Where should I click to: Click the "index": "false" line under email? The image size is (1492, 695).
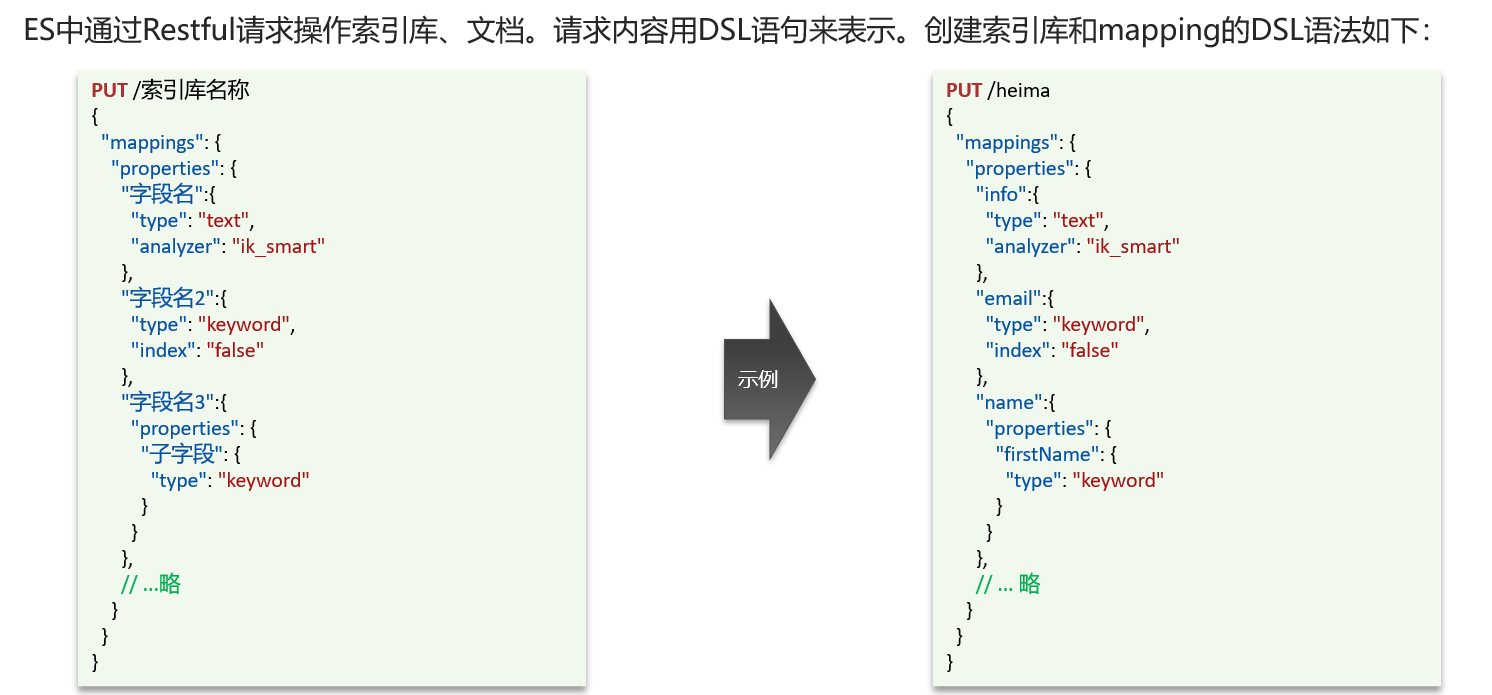coord(1052,350)
